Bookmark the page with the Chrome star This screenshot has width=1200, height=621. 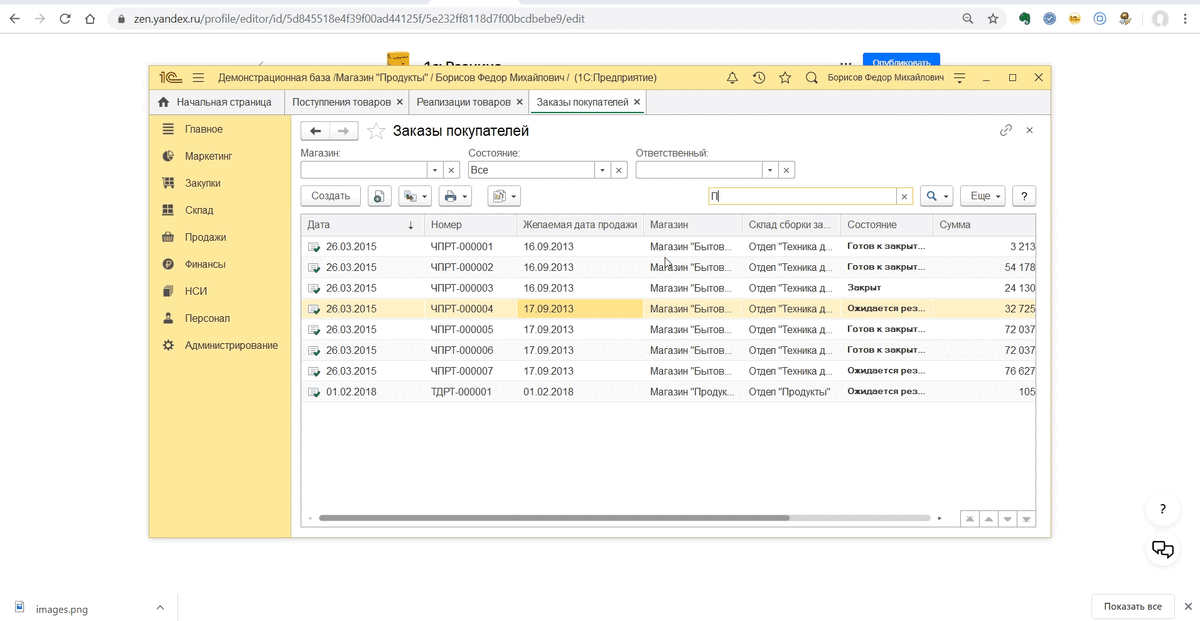coord(993,19)
